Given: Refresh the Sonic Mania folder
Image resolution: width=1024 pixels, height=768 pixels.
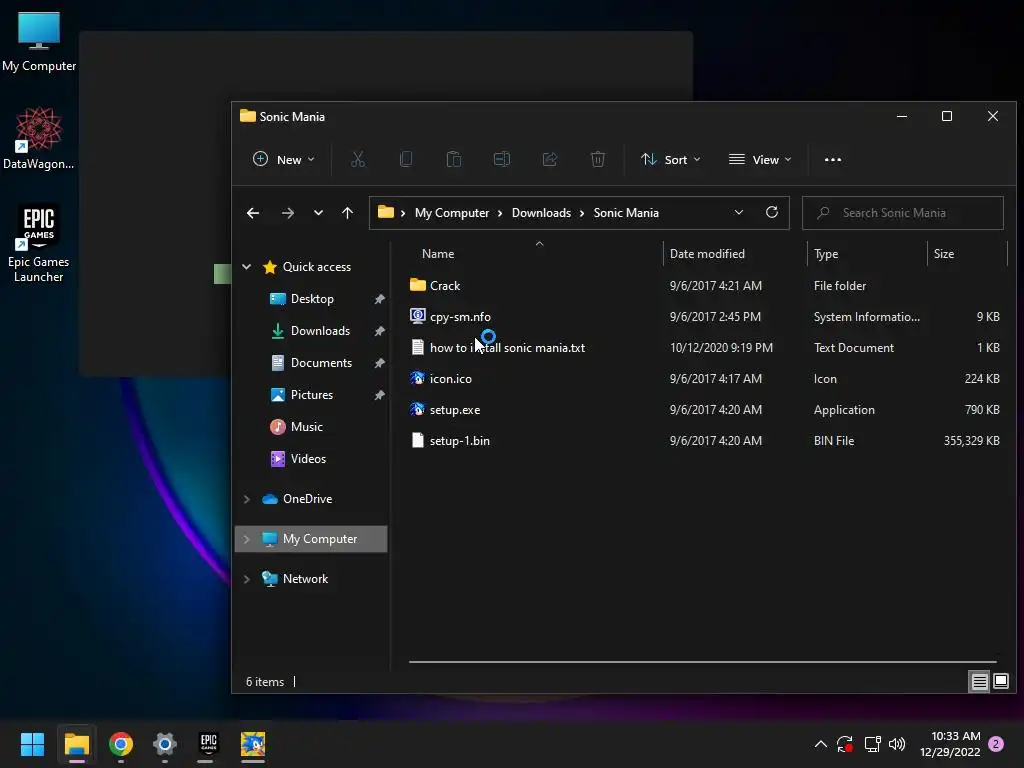Looking at the screenshot, I should [771, 212].
